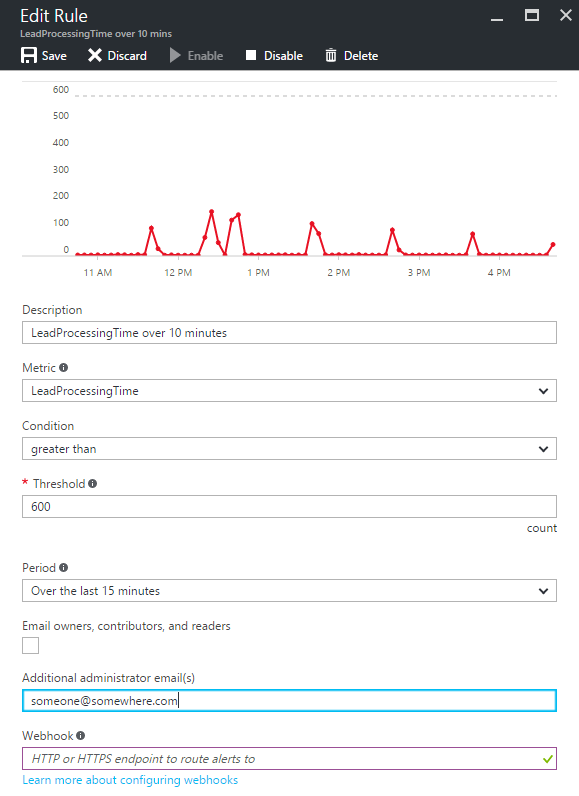
Task: Click the info icon beside Webhook
Action: point(81,736)
